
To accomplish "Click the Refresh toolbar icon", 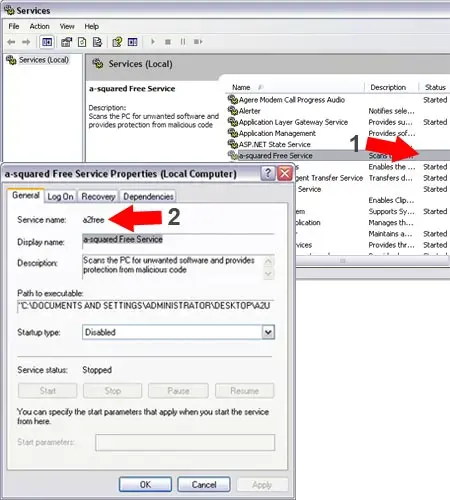I will tap(82, 42).
